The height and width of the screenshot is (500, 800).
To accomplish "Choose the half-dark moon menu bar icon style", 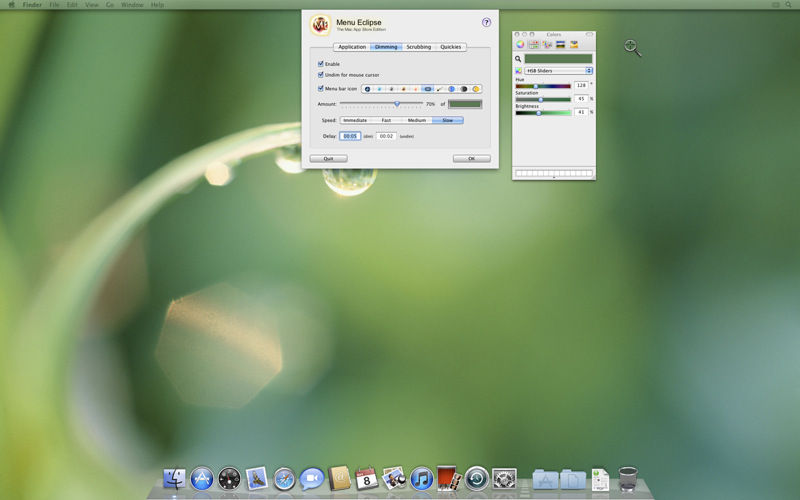I will pyautogui.click(x=464, y=89).
